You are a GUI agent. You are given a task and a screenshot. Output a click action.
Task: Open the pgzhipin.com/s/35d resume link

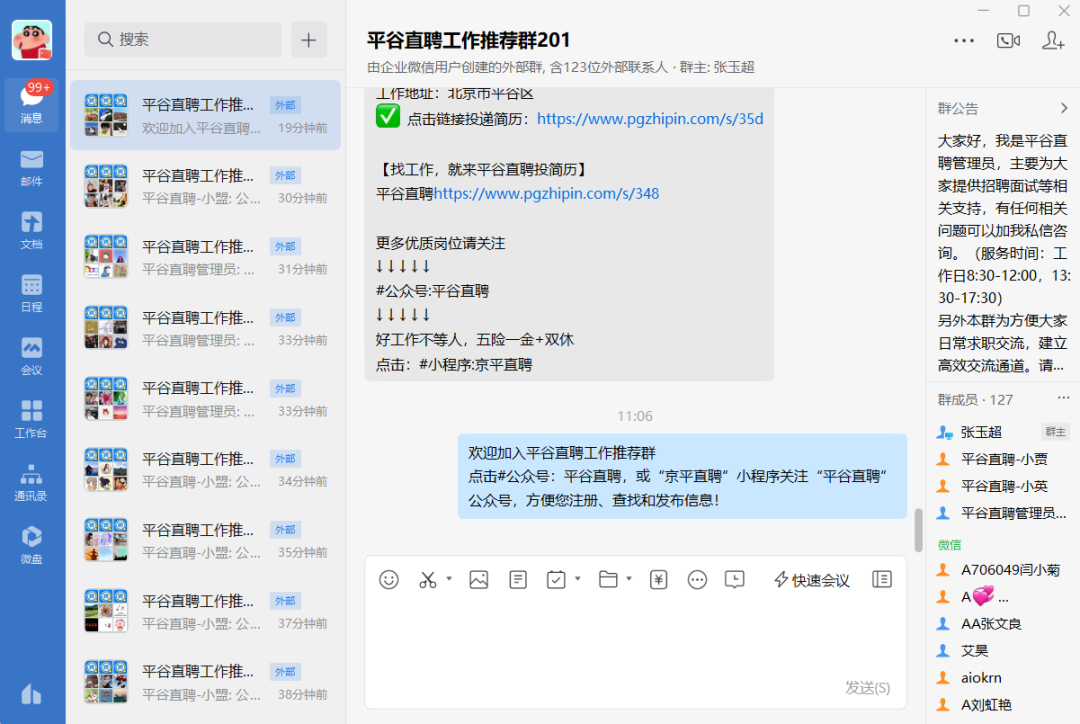pos(650,118)
